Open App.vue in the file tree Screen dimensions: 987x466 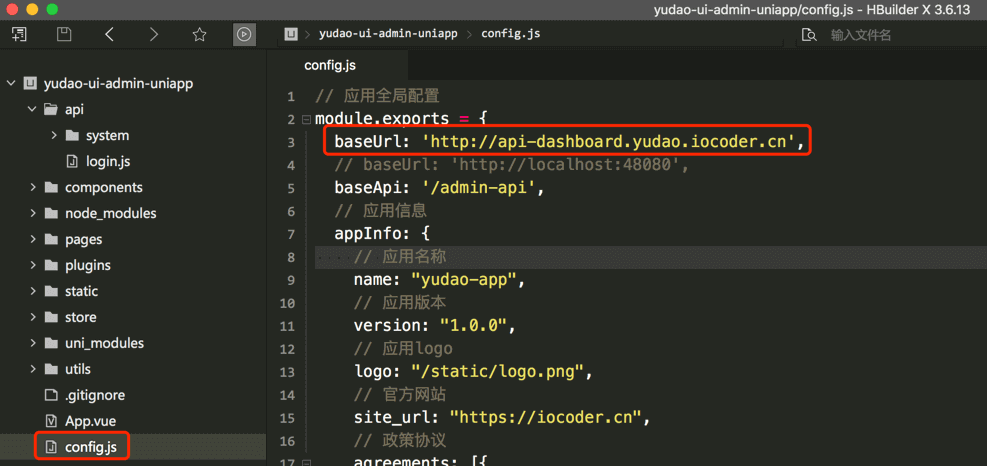click(x=89, y=421)
